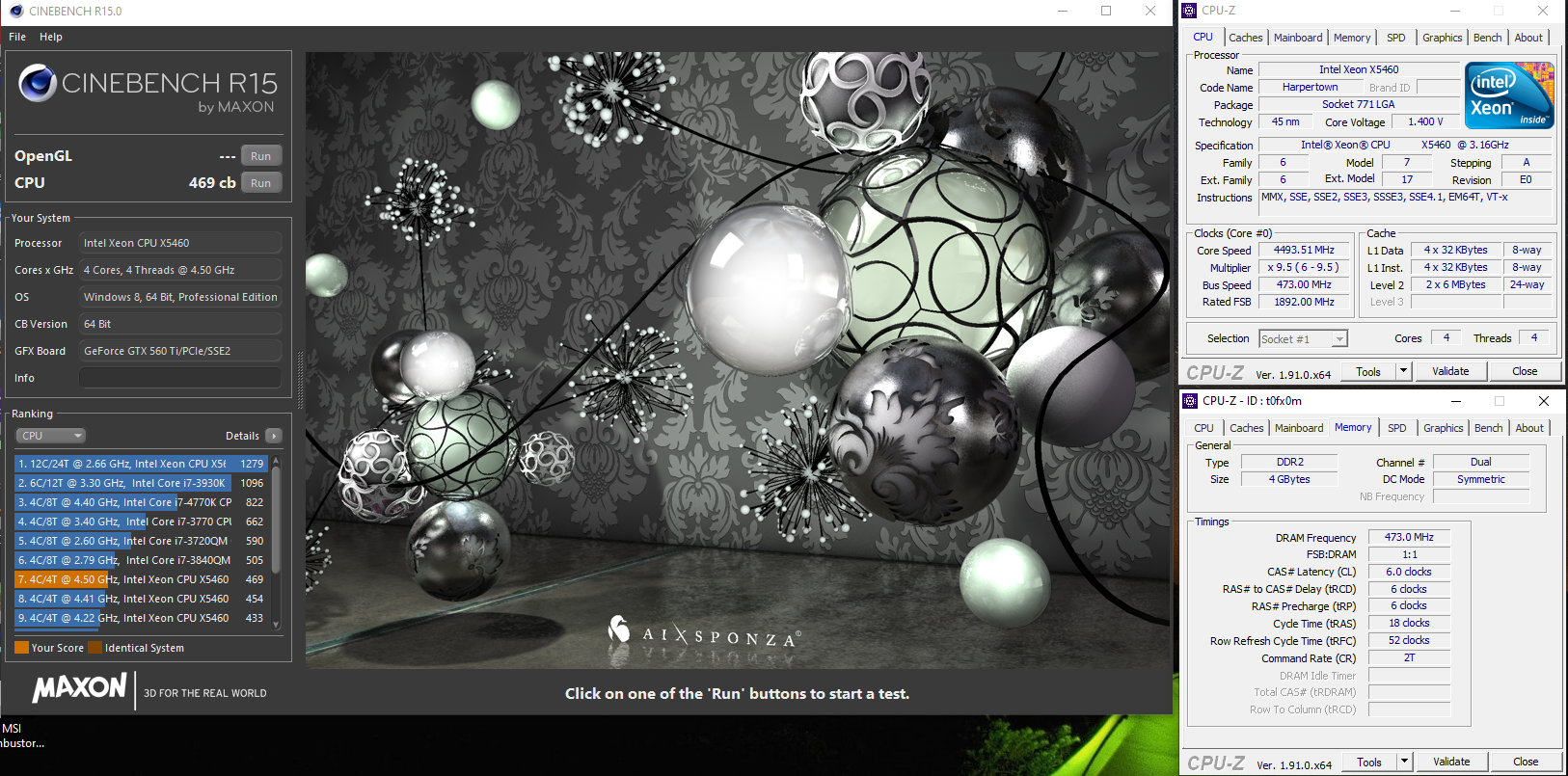Viewport: 1568px width, 776px height.
Task: Click the Cinebench R15 logo sphere
Action: coord(38,83)
